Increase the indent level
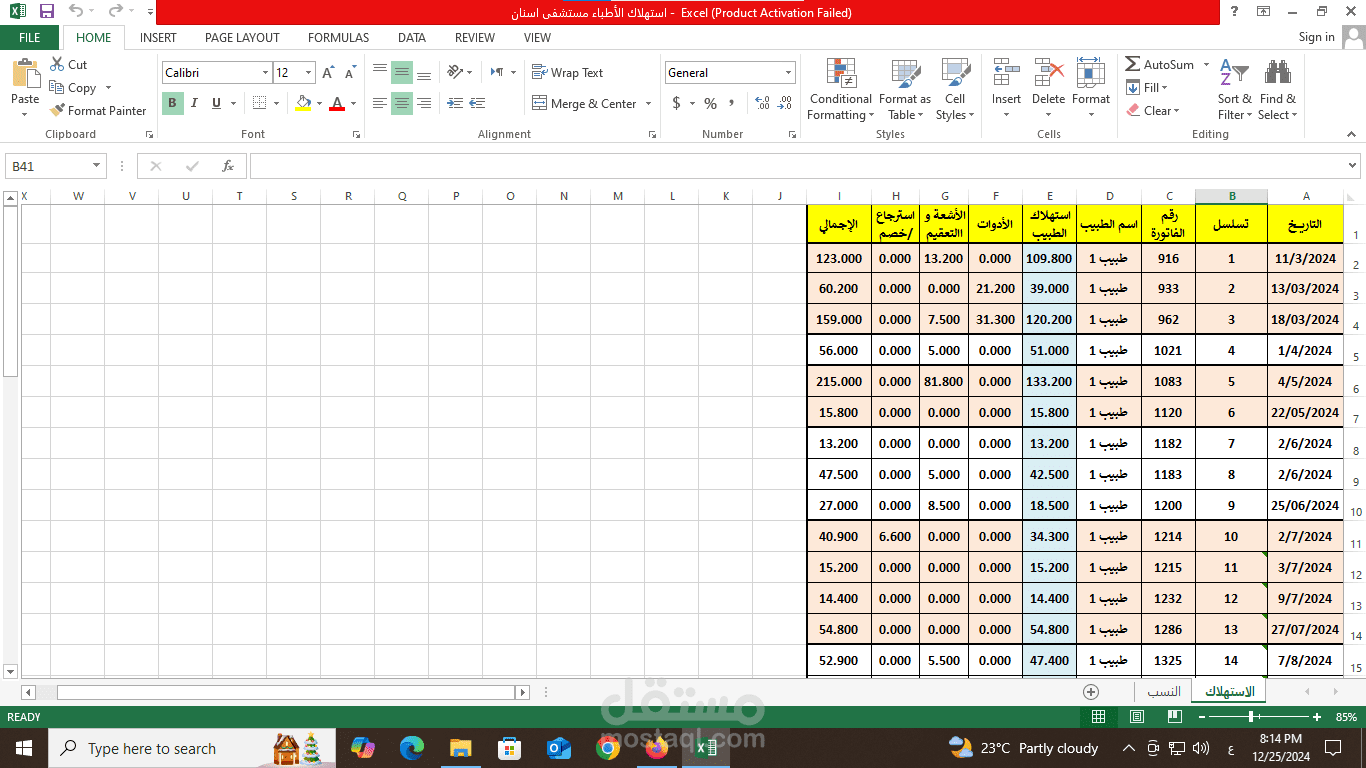This screenshot has width=1366, height=768. (x=477, y=103)
